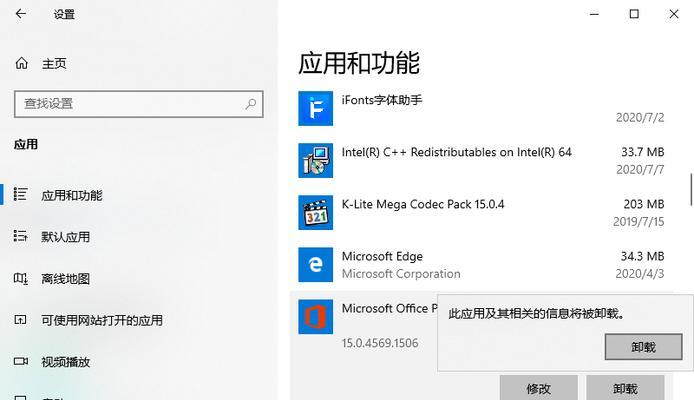Click the 离线地图 map icon
Image resolution: width=694 pixels, height=400 pixels.
coord(20,278)
